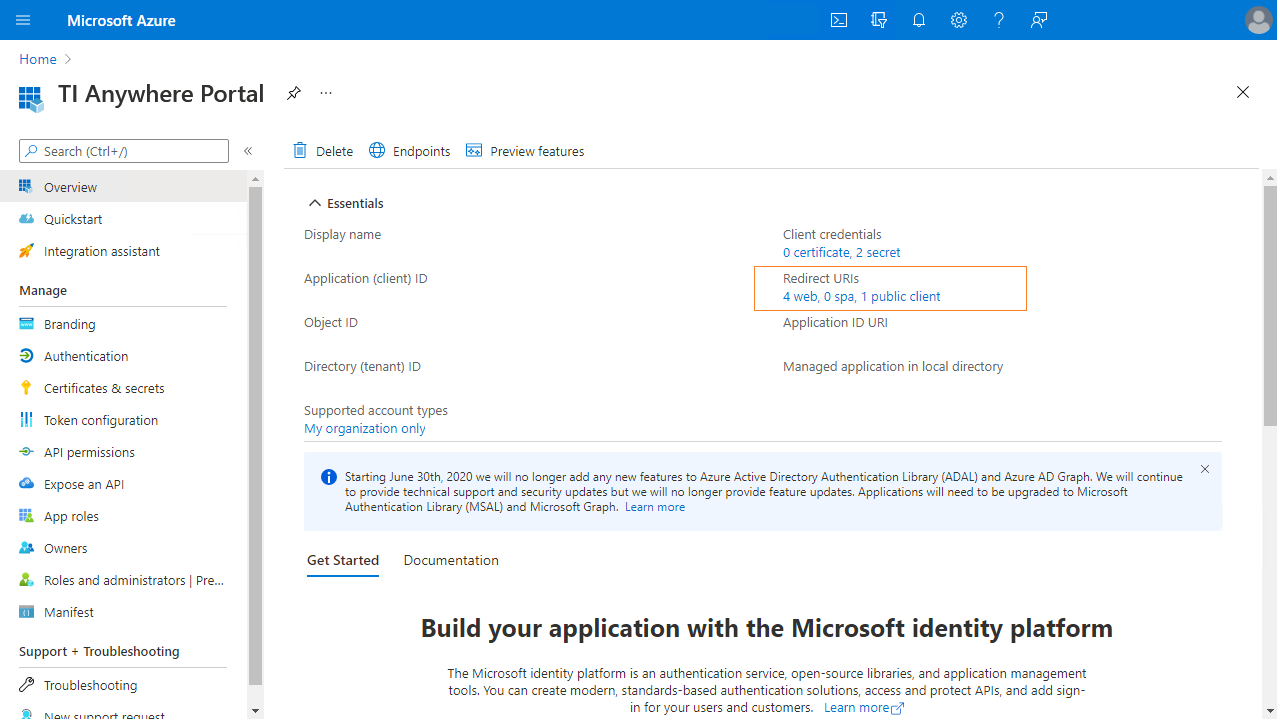This screenshot has height=720, width=1280.
Task: Click the Home breadcrumb link
Action: (38, 59)
